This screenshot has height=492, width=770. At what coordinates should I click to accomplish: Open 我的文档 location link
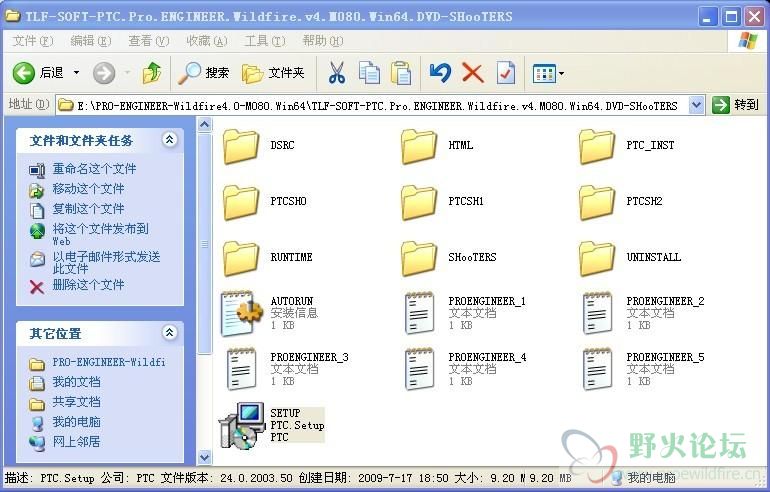click(x=76, y=382)
